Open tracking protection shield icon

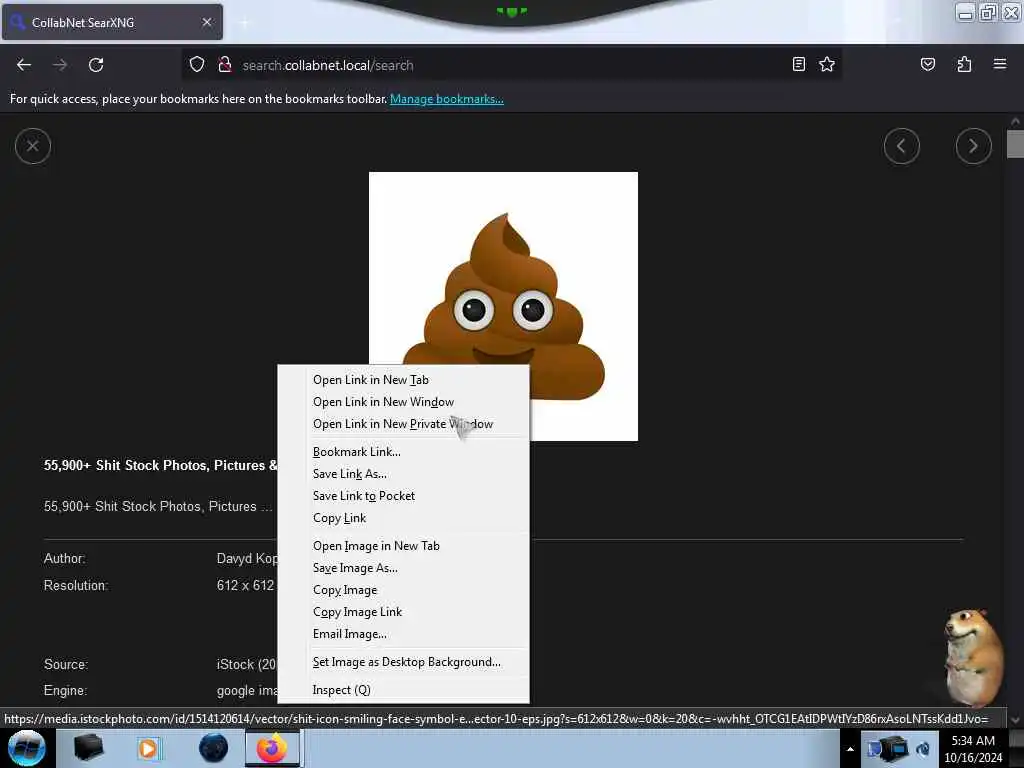(197, 64)
